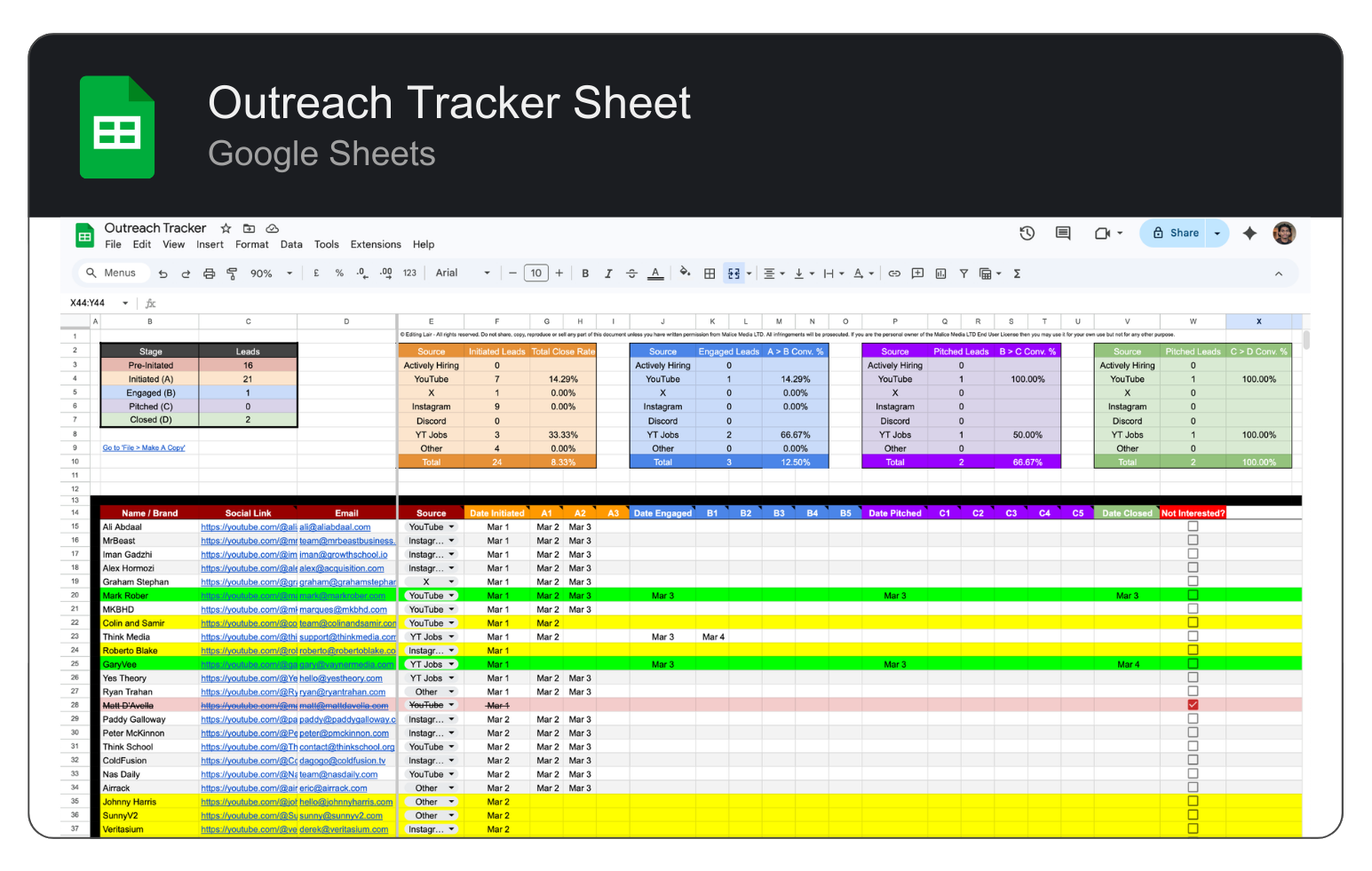This screenshot has height=871, width=1372.
Task: Open MKBHD email address link
Action: tap(343, 610)
